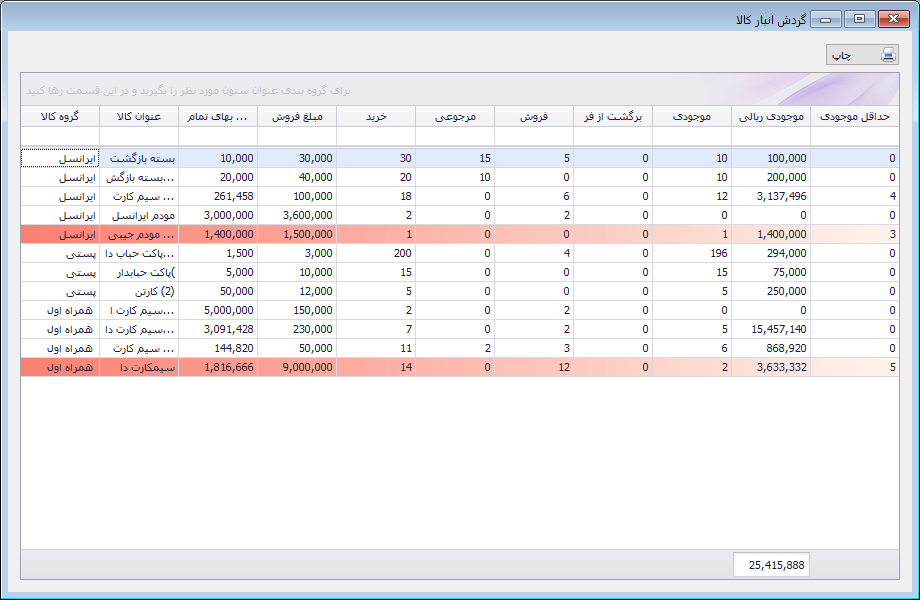Click the cell showing 200,000

(771, 177)
